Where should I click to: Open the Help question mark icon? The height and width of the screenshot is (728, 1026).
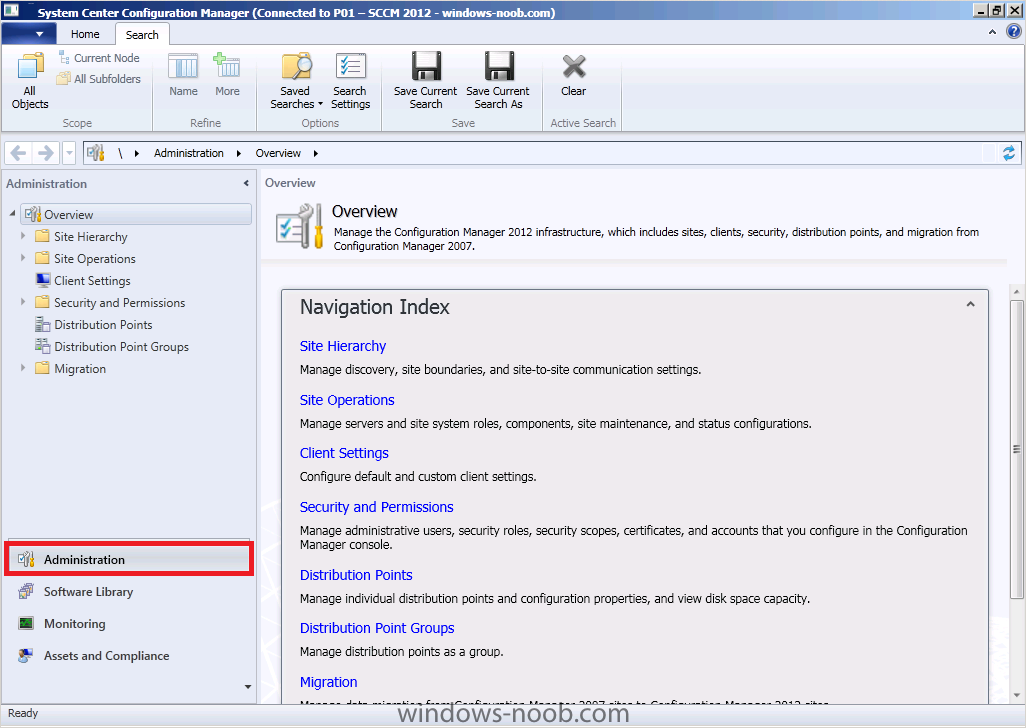tap(1014, 31)
